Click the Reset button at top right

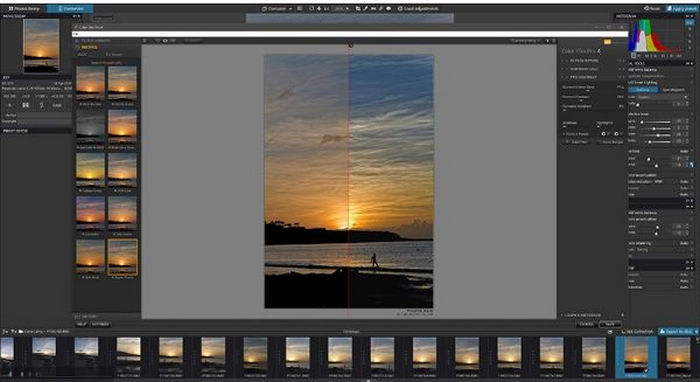click(652, 8)
